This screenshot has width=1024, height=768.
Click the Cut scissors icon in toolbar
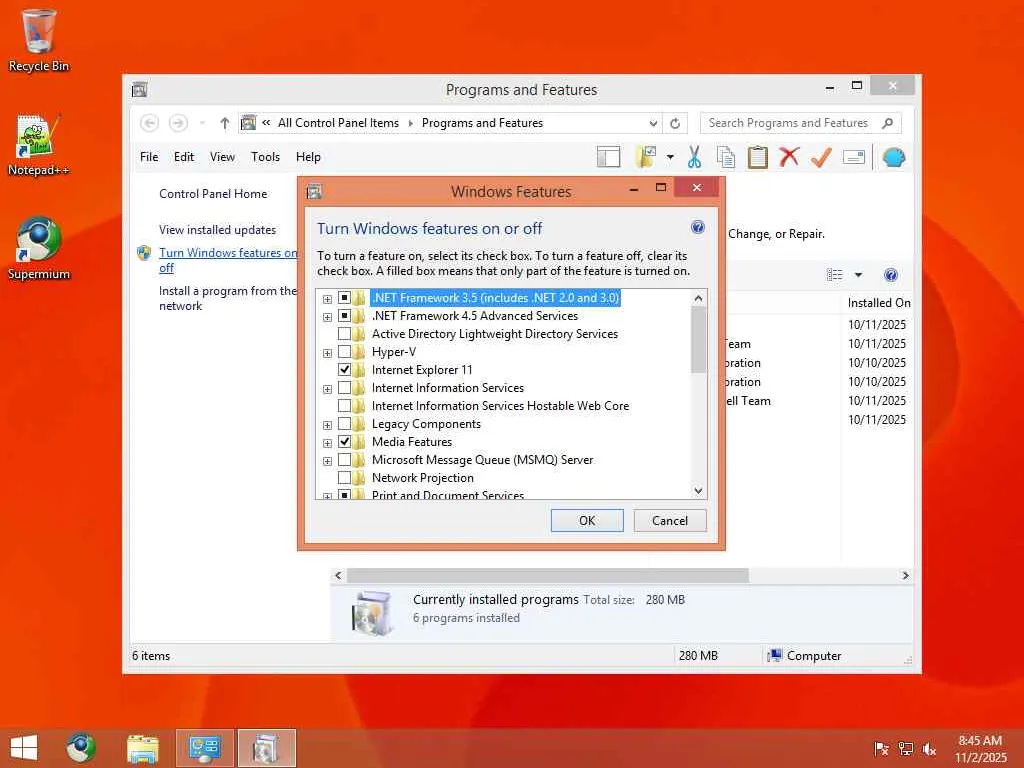694,157
